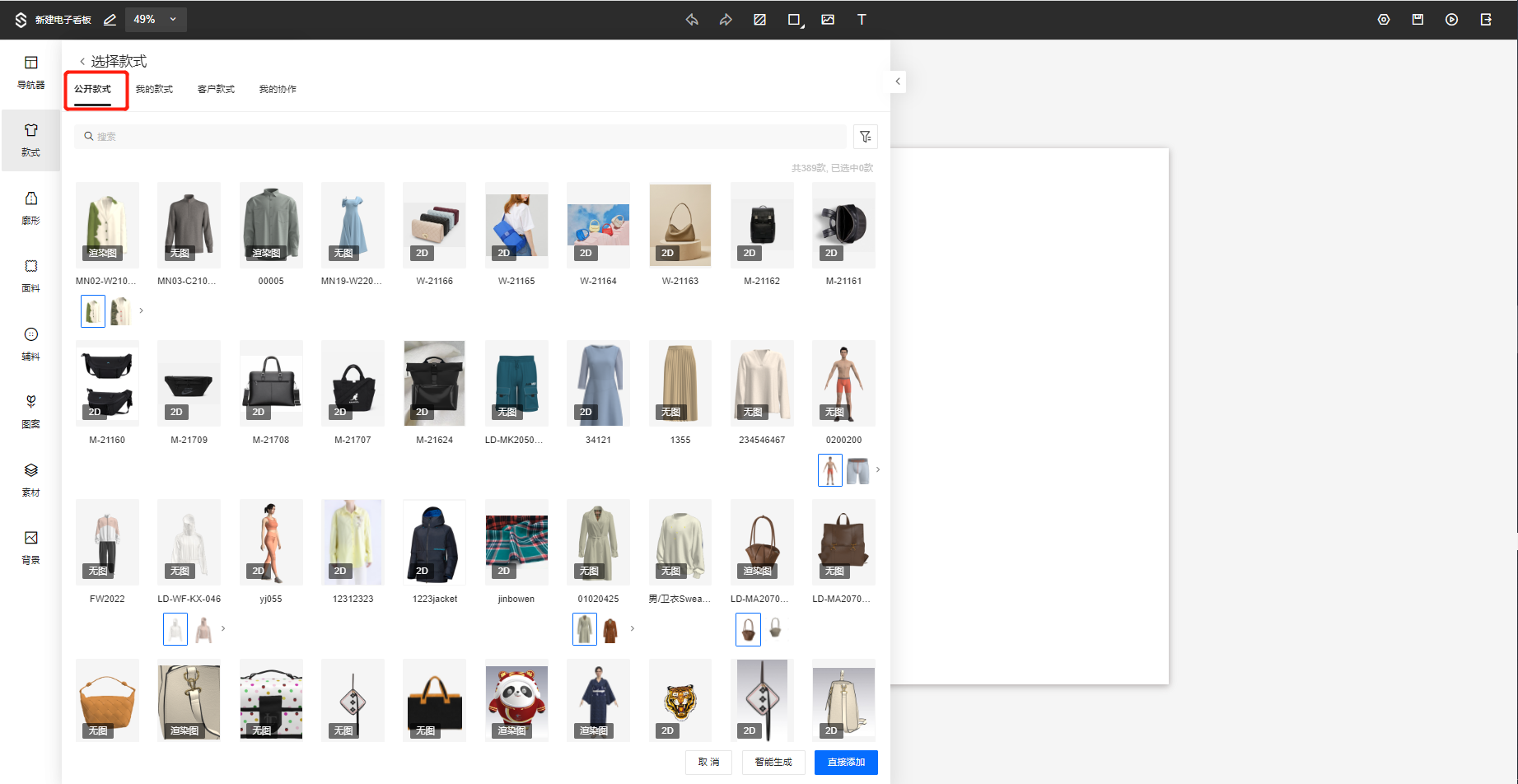Image resolution: width=1518 pixels, height=784 pixels.
Task: Select the brown color variant of 01020425
Action: click(x=610, y=630)
